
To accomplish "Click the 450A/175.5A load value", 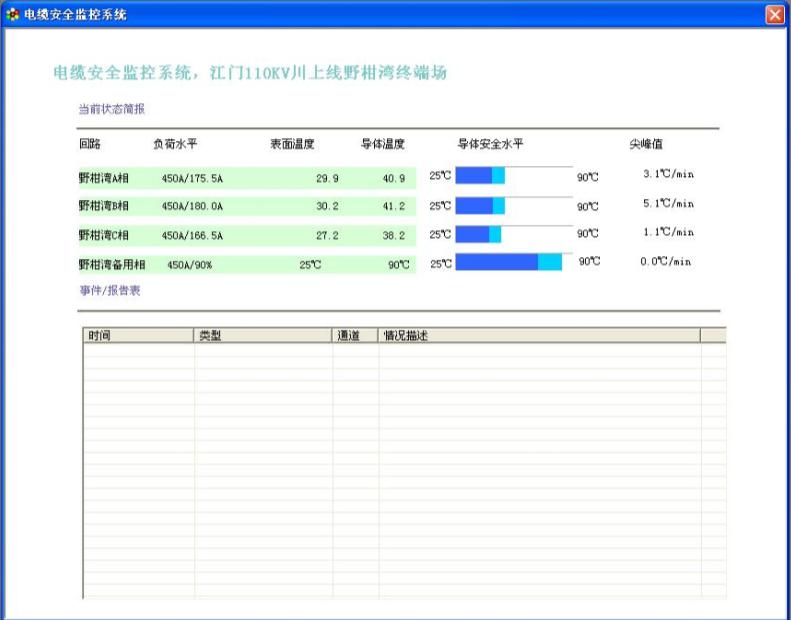I will point(192,178).
